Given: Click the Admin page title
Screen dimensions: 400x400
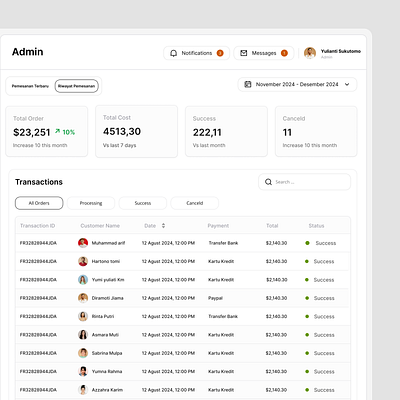Looking at the screenshot, I should coord(28,52).
